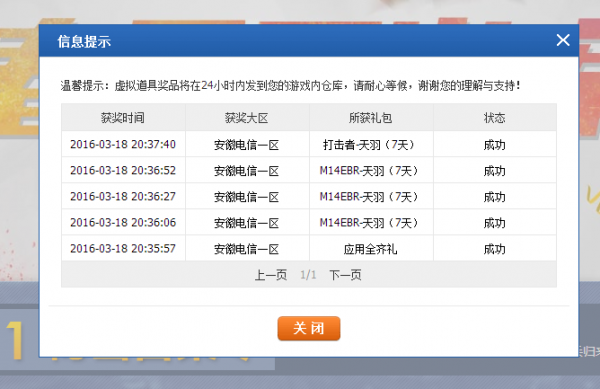Click the 温馨提示 notice text

(x=291, y=85)
